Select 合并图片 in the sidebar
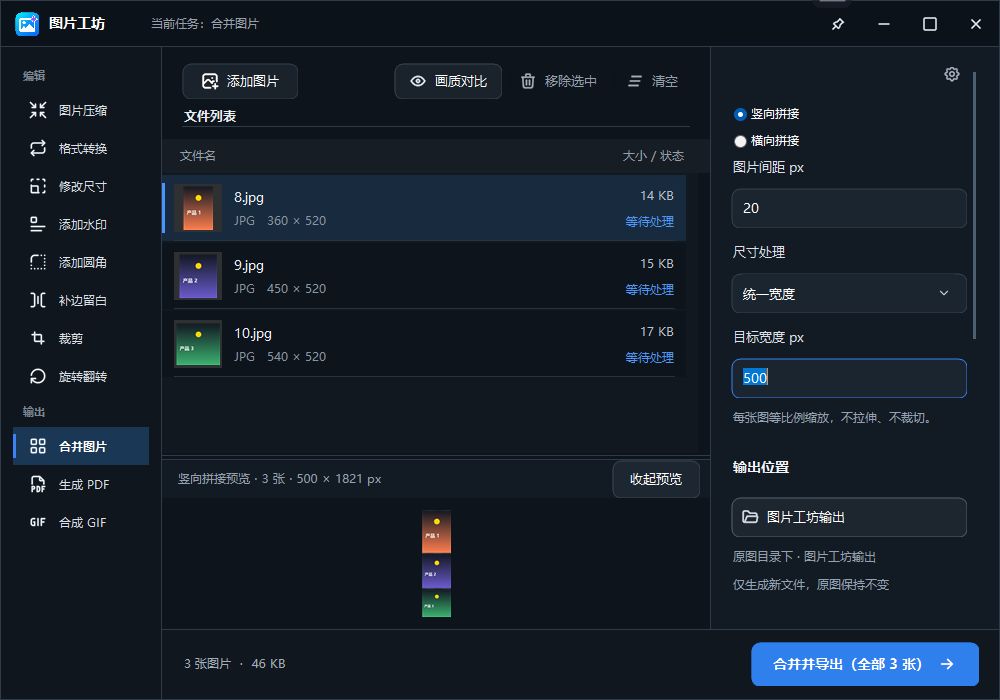Viewport: 1000px width, 700px height. tap(81, 446)
